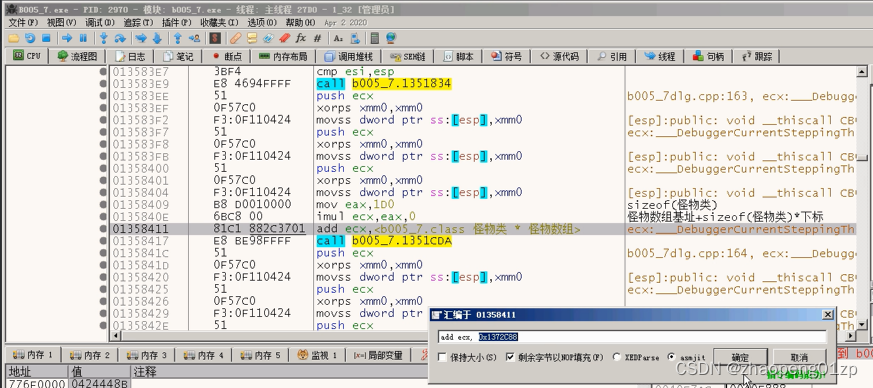Viewport: 873px width, 388px height.
Task: Click the assemble instruction input field
Action: click(x=632, y=337)
